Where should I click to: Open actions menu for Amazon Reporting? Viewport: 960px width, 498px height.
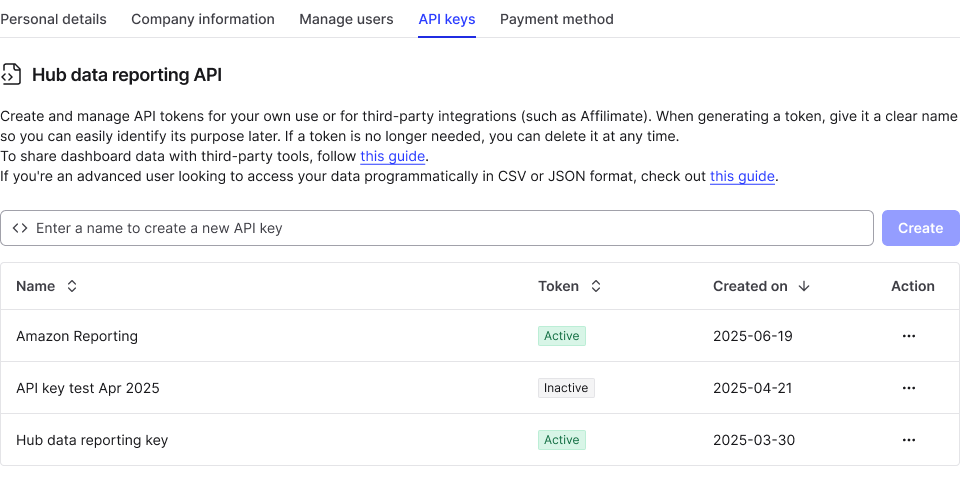coord(908,336)
